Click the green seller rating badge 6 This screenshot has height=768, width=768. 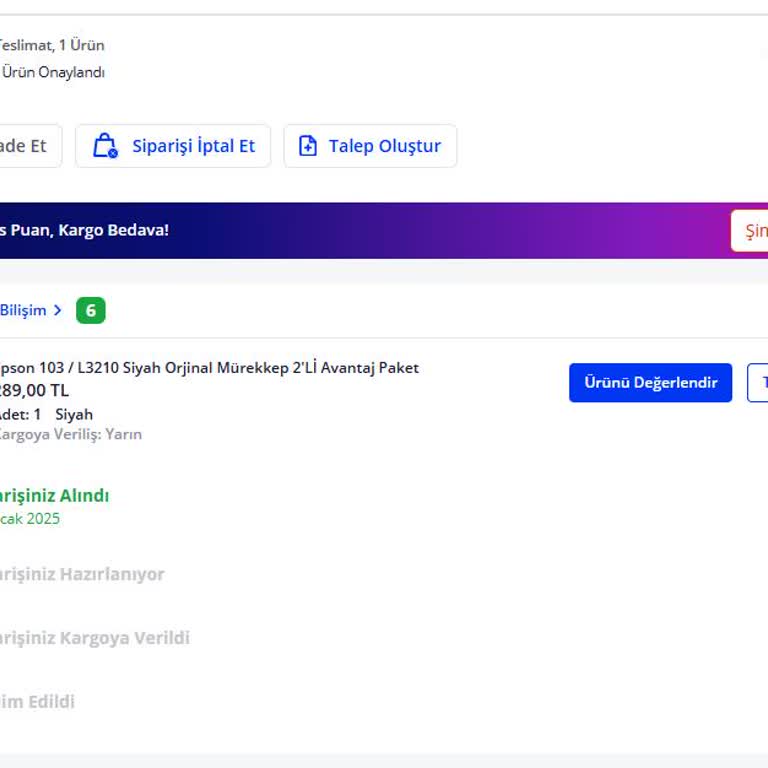coord(91,311)
